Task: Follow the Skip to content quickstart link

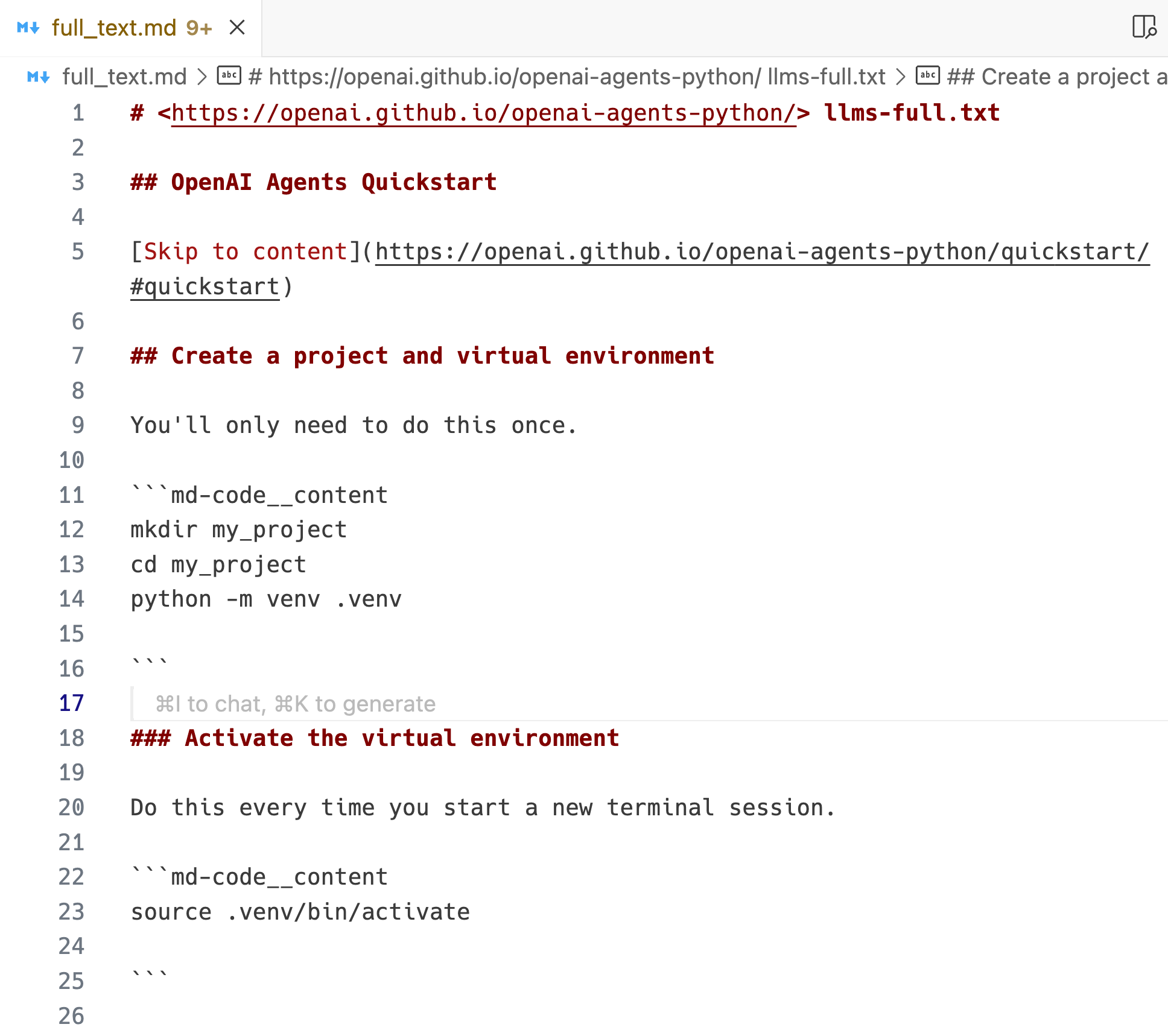Action: pos(761,251)
